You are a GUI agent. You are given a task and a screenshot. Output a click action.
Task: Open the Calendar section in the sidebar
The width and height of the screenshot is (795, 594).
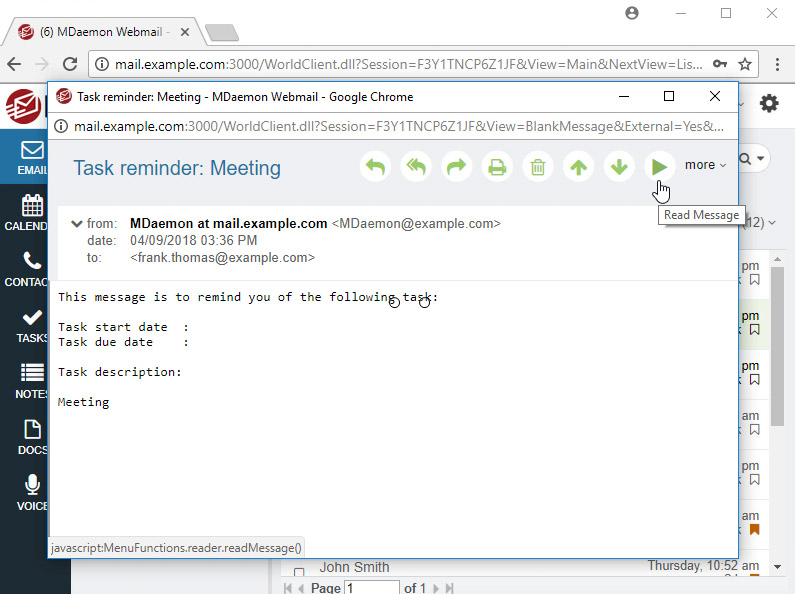click(x=26, y=213)
